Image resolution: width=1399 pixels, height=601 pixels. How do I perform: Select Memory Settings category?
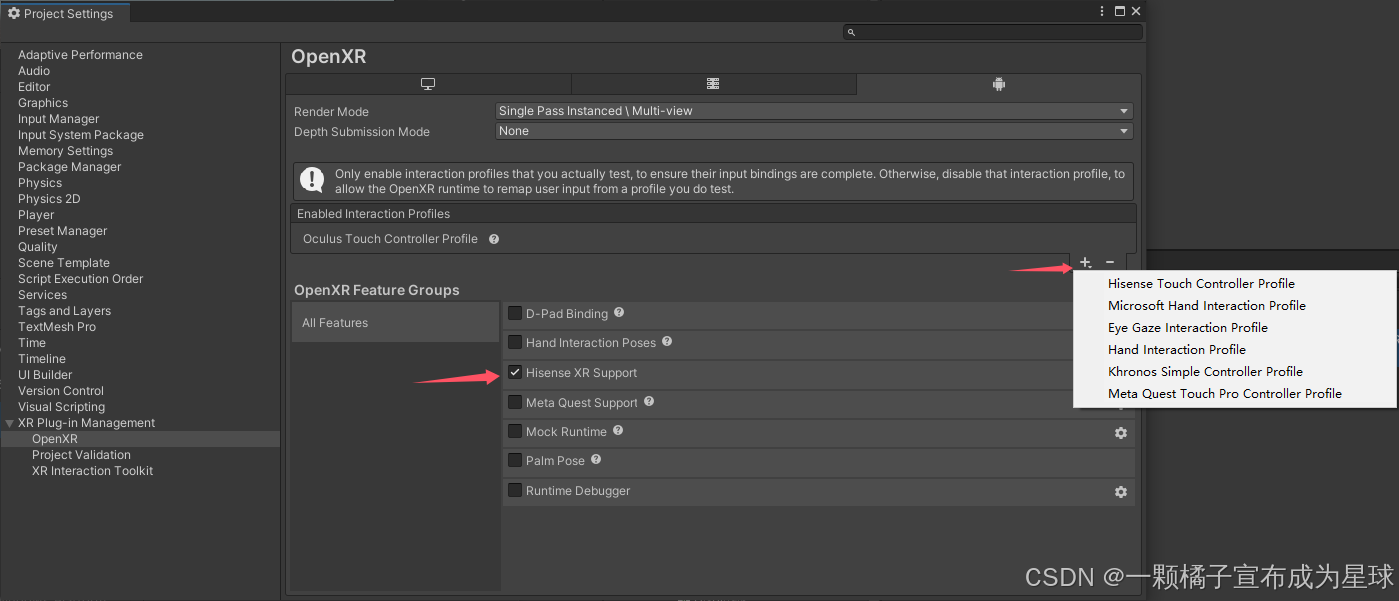click(65, 151)
